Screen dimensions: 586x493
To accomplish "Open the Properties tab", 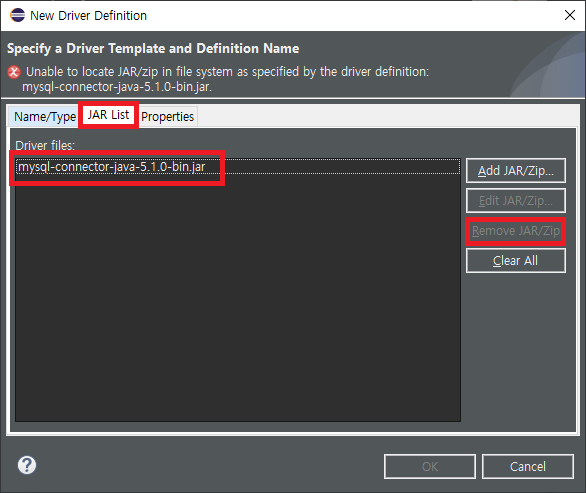I will (167, 117).
